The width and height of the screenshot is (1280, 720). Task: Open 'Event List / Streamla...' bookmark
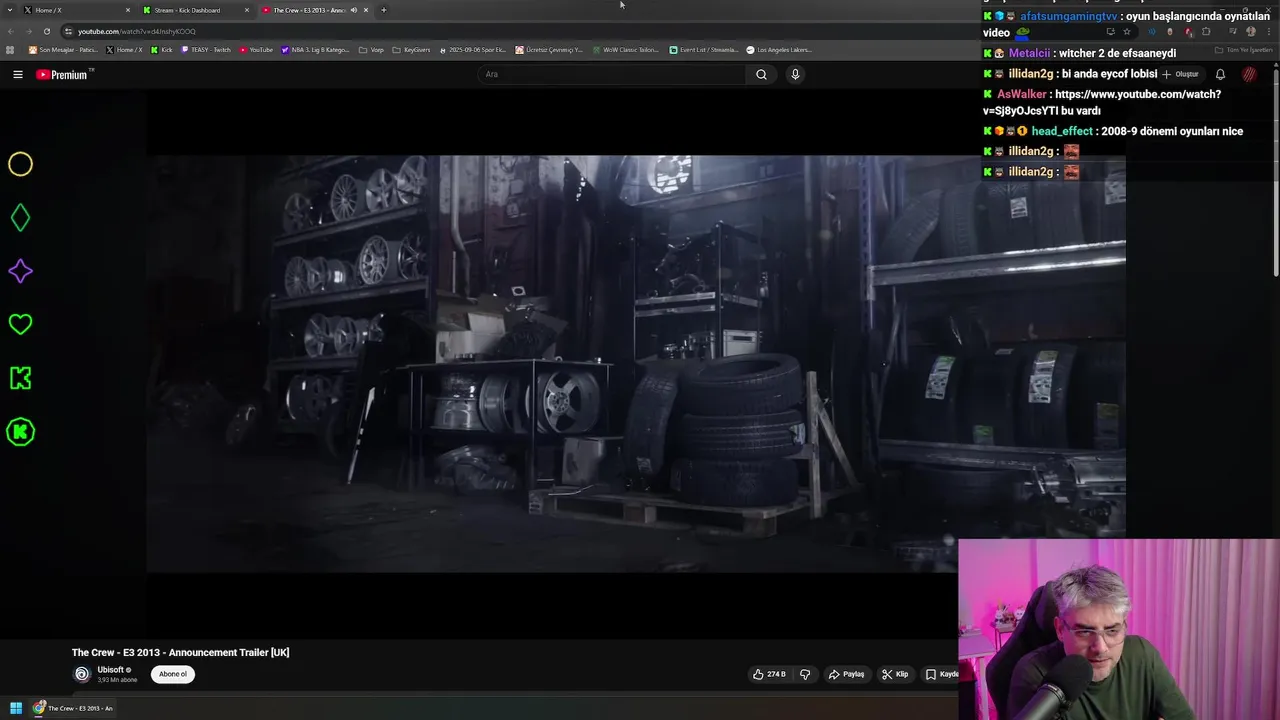(x=704, y=50)
